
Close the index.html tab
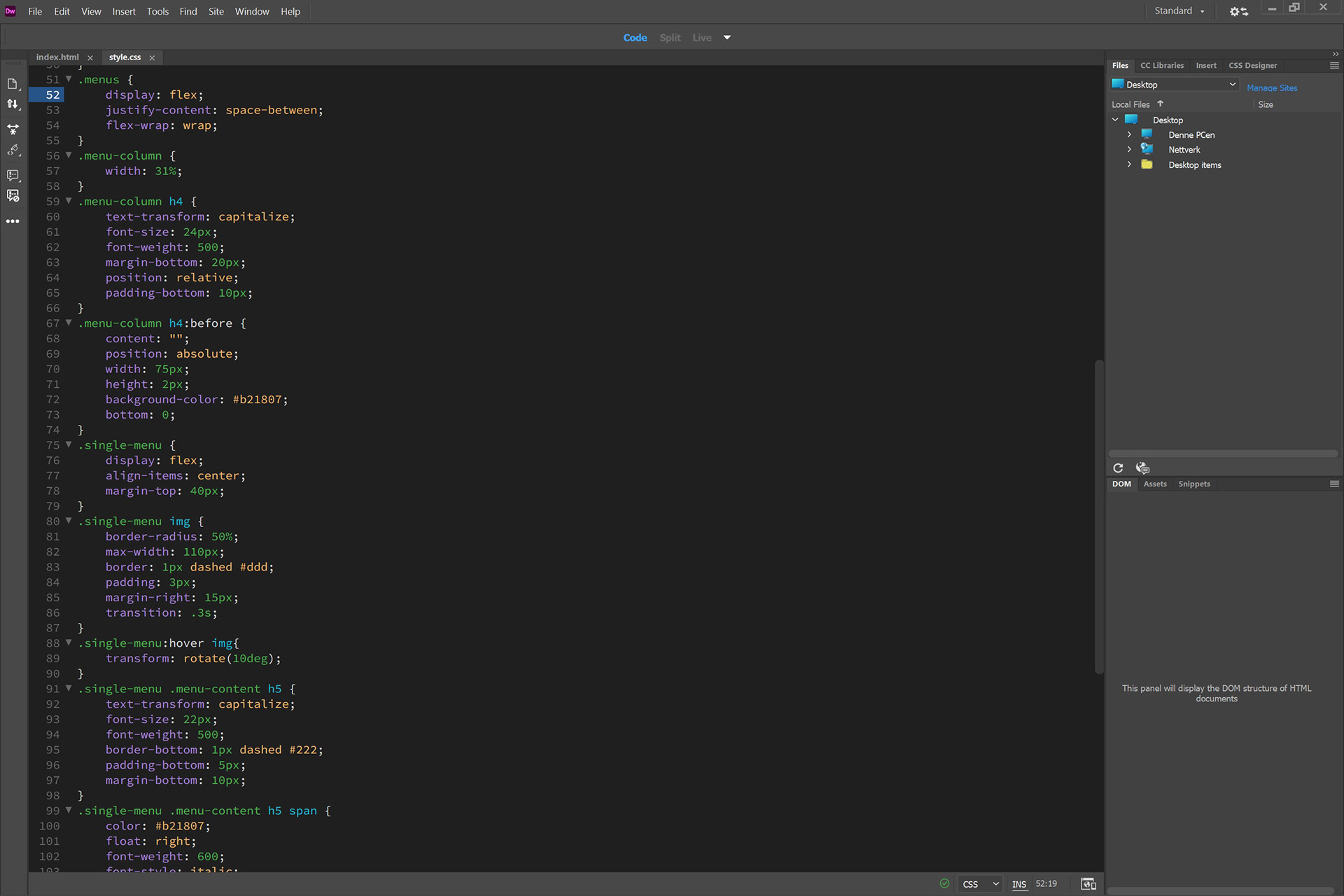(x=90, y=58)
